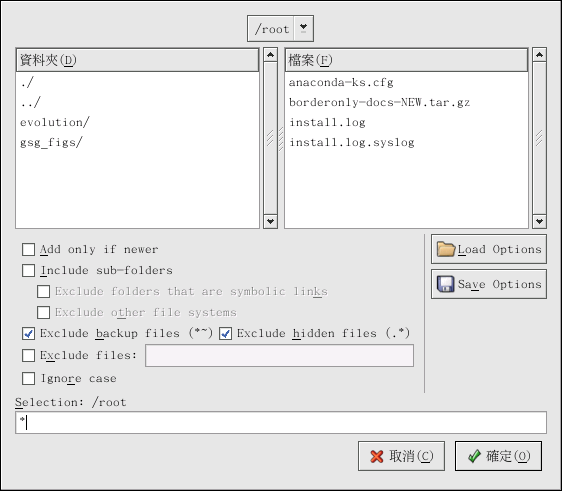The image size is (562, 491).
Task: Click the folder icon on Load Options
Action: point(446,249)
